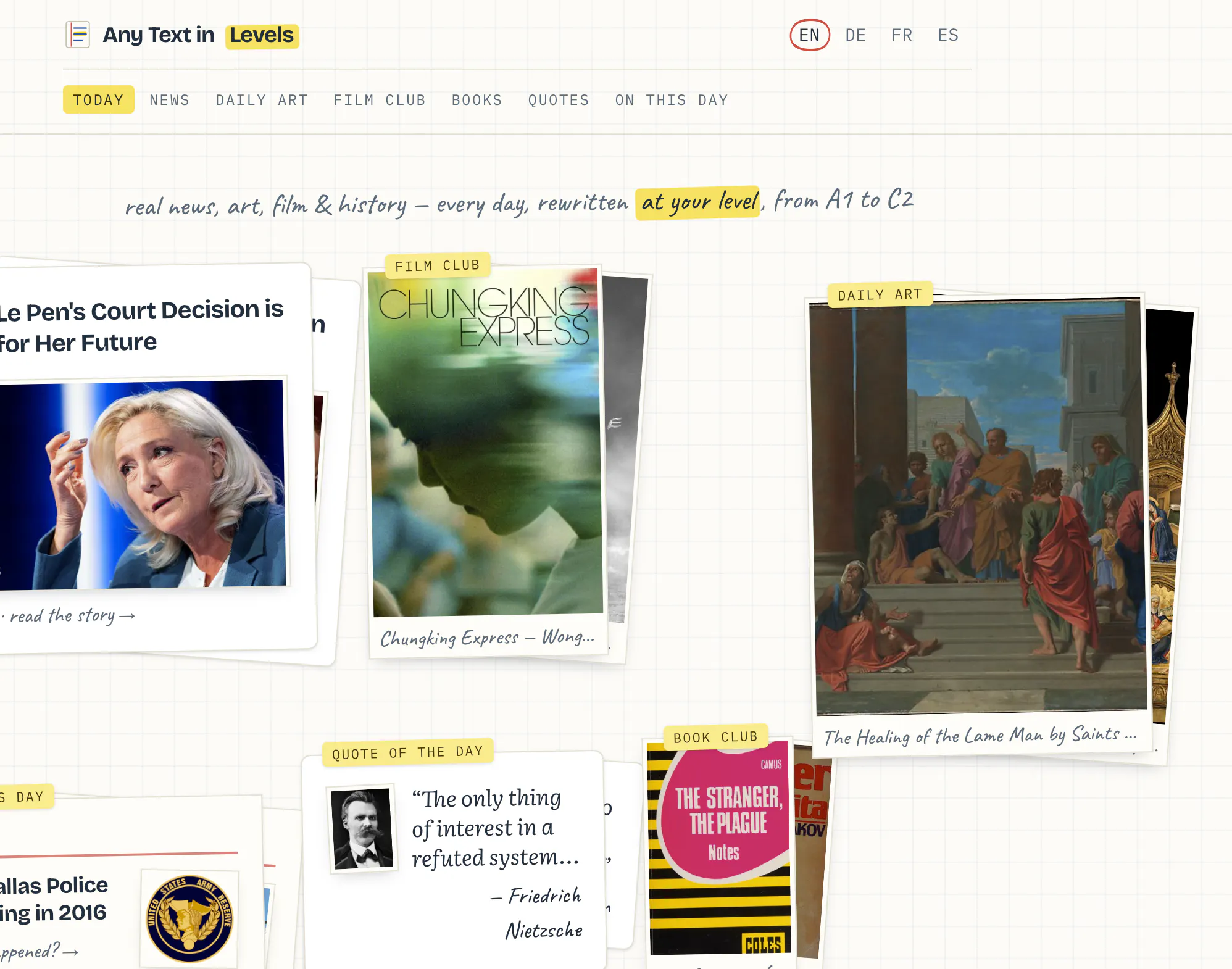The width and height of the screenshot is (1232, 969).
Task: Open the NEWS tab
Action: pos(170,100)
